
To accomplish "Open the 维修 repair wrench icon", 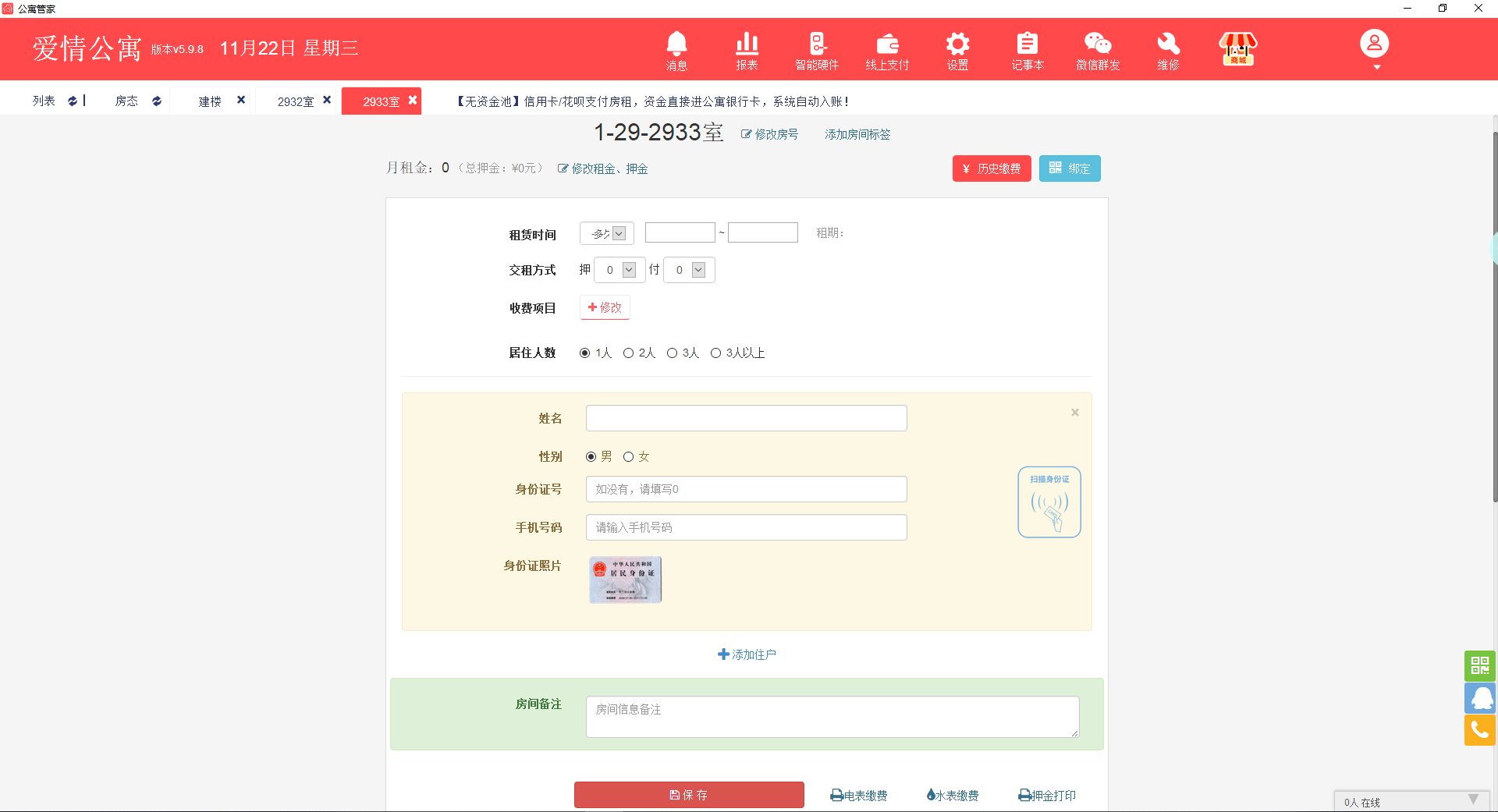I will pyautogui.click(x=1168, y=51).
